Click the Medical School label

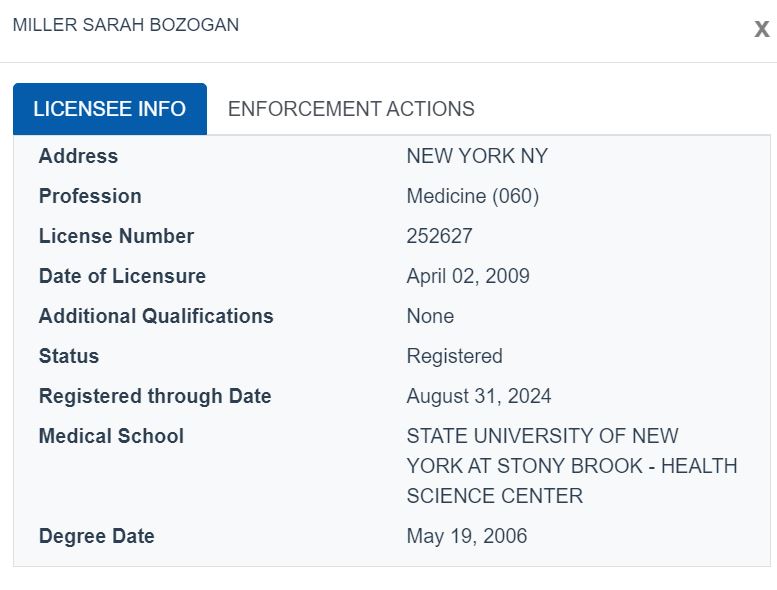111,436
